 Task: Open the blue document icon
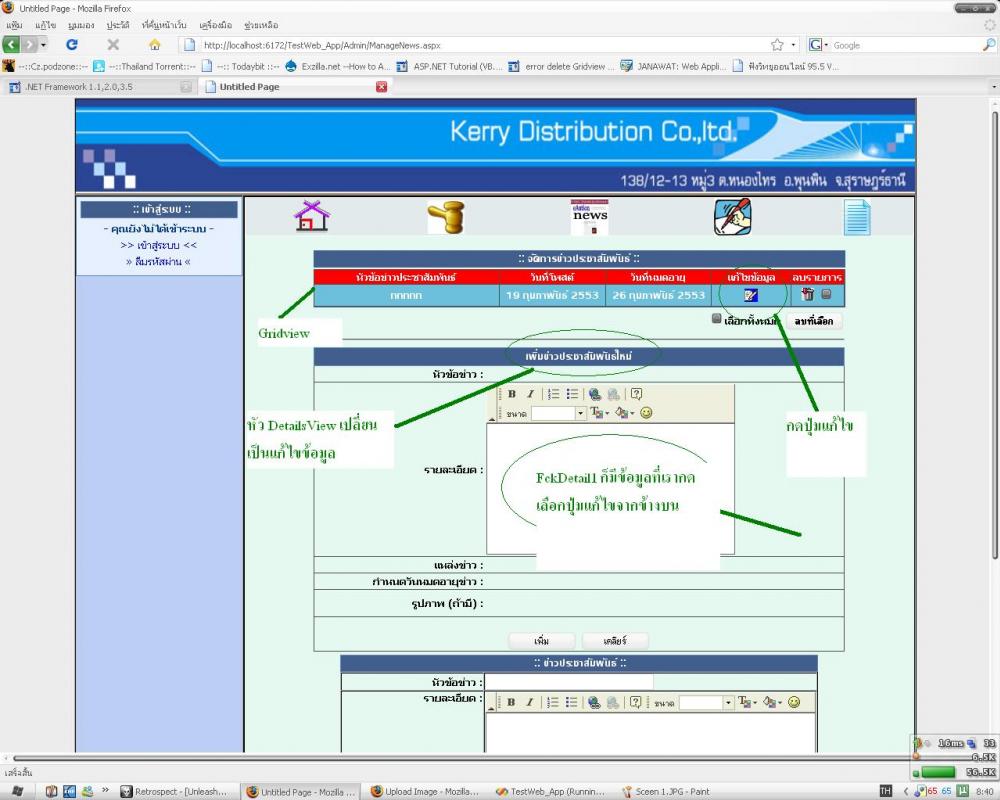click(857, 218)
